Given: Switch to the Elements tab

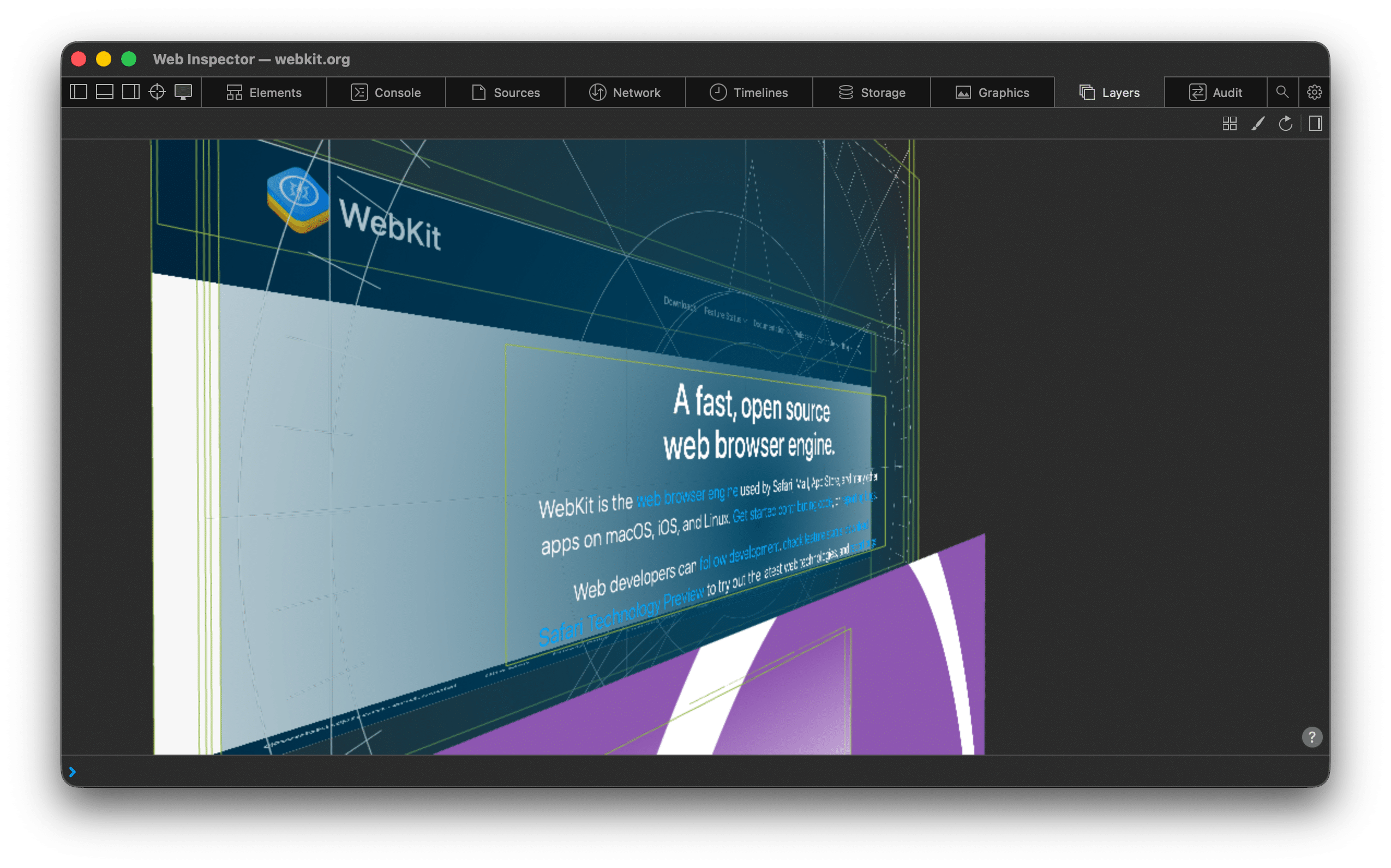Looking at the screenshot, I should tap(264, 93).
